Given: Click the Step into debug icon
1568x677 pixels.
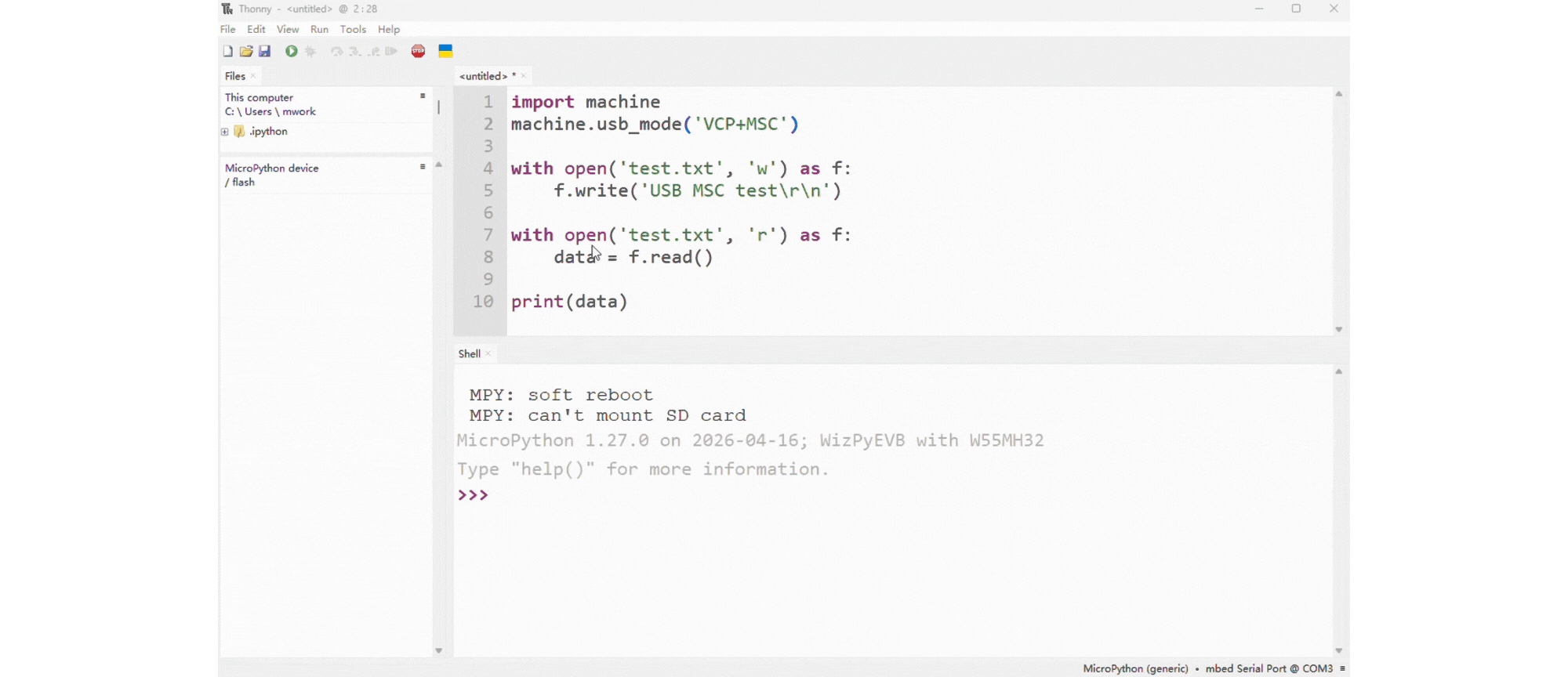Looking at the screenshot, I should pos(354,52).
